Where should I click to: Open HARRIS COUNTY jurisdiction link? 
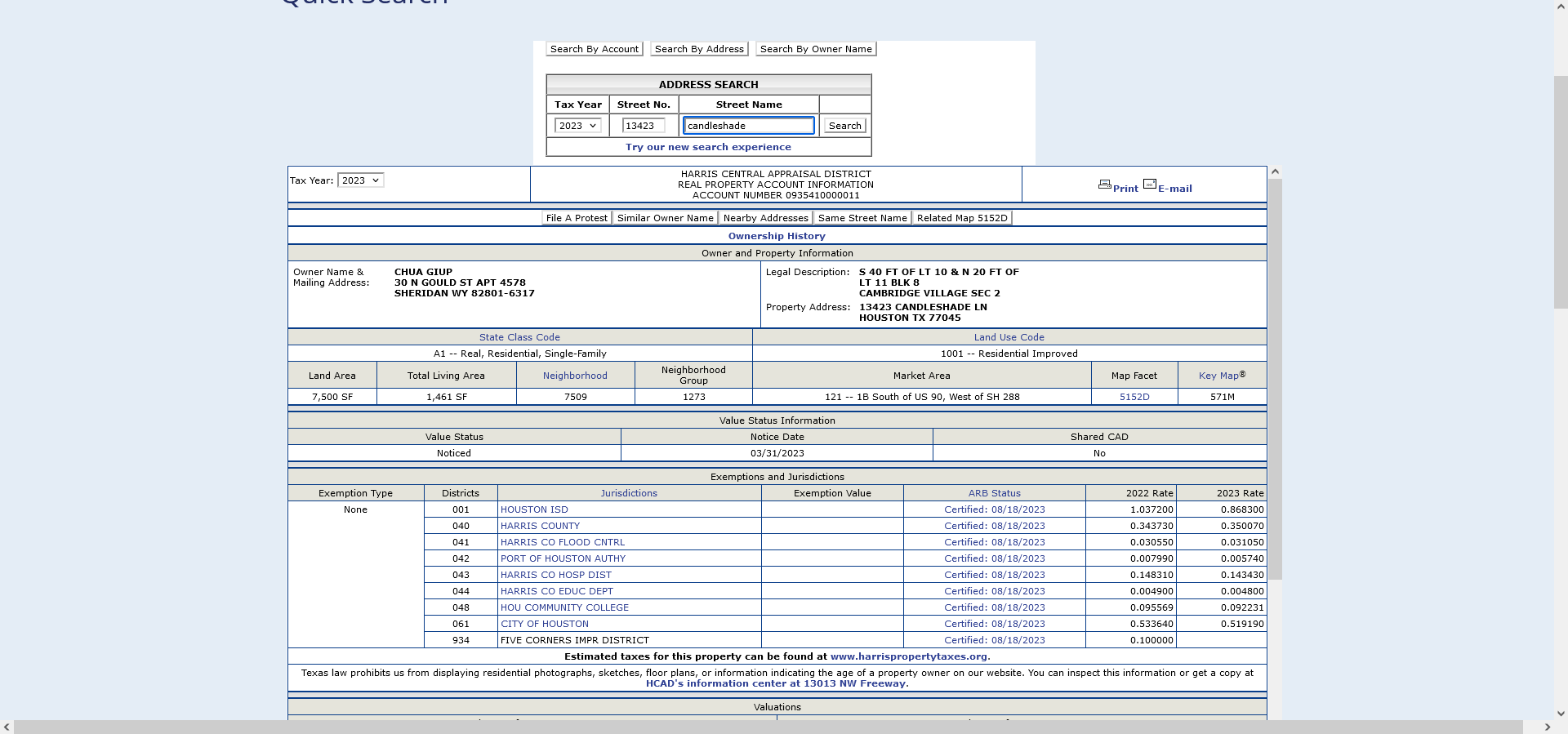(x=540, y=526)
